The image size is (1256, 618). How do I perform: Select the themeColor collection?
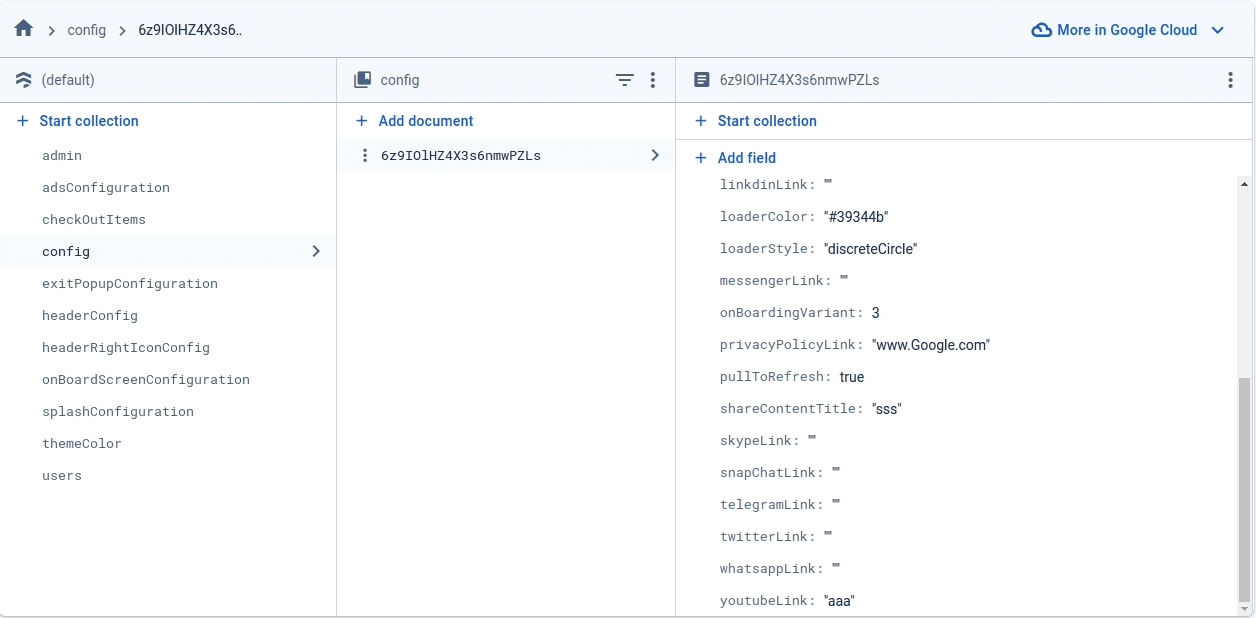point(82,444)
